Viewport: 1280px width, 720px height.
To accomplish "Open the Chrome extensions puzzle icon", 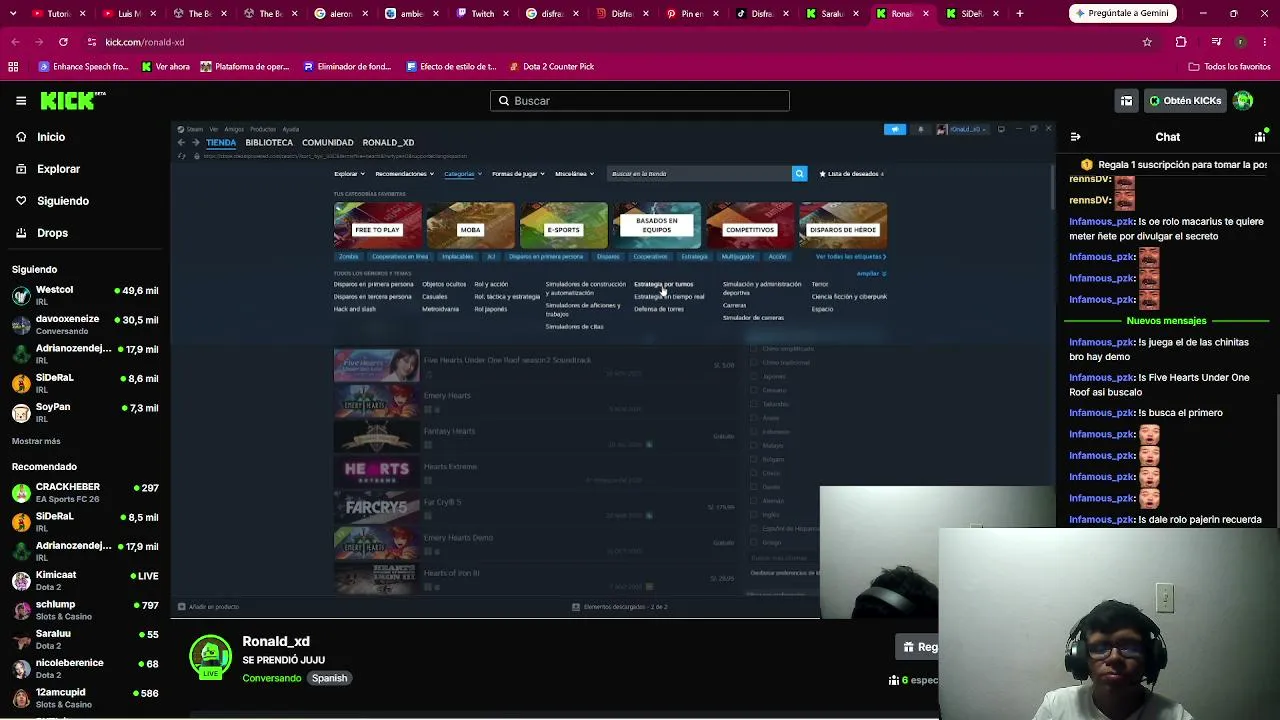I will click(1181, 42).
